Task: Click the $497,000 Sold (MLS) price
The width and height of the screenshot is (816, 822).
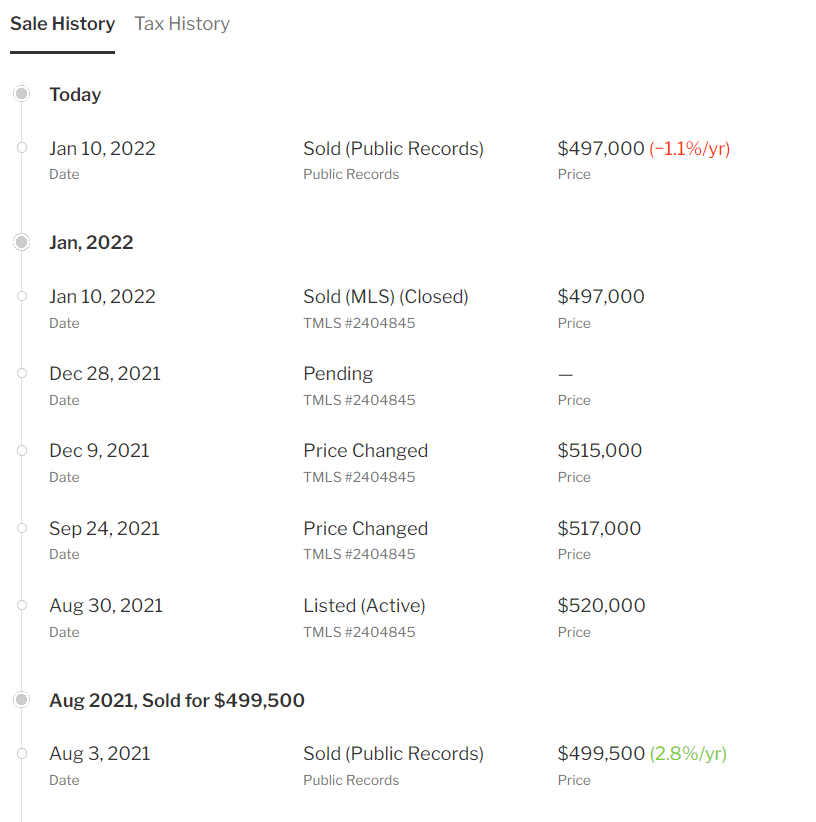Action: (x=600, y=297)
